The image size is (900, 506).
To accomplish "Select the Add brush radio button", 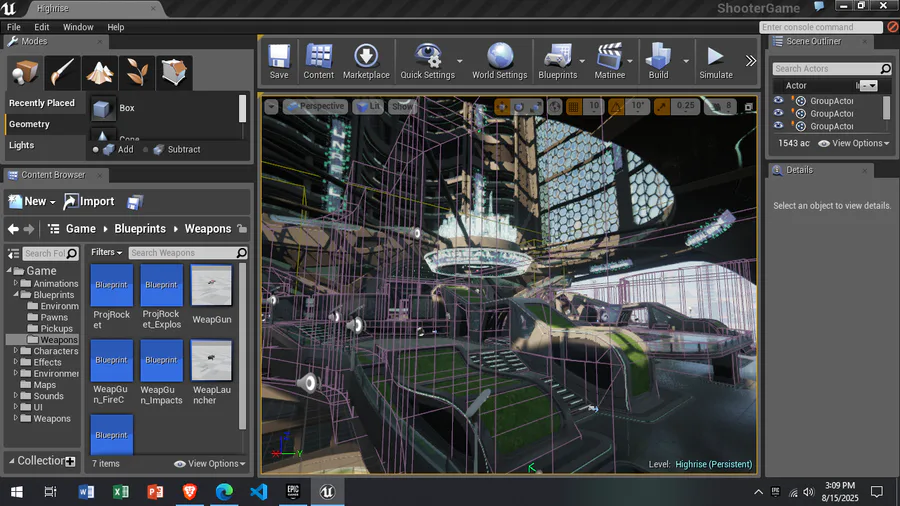I will (x=95, y=150).
